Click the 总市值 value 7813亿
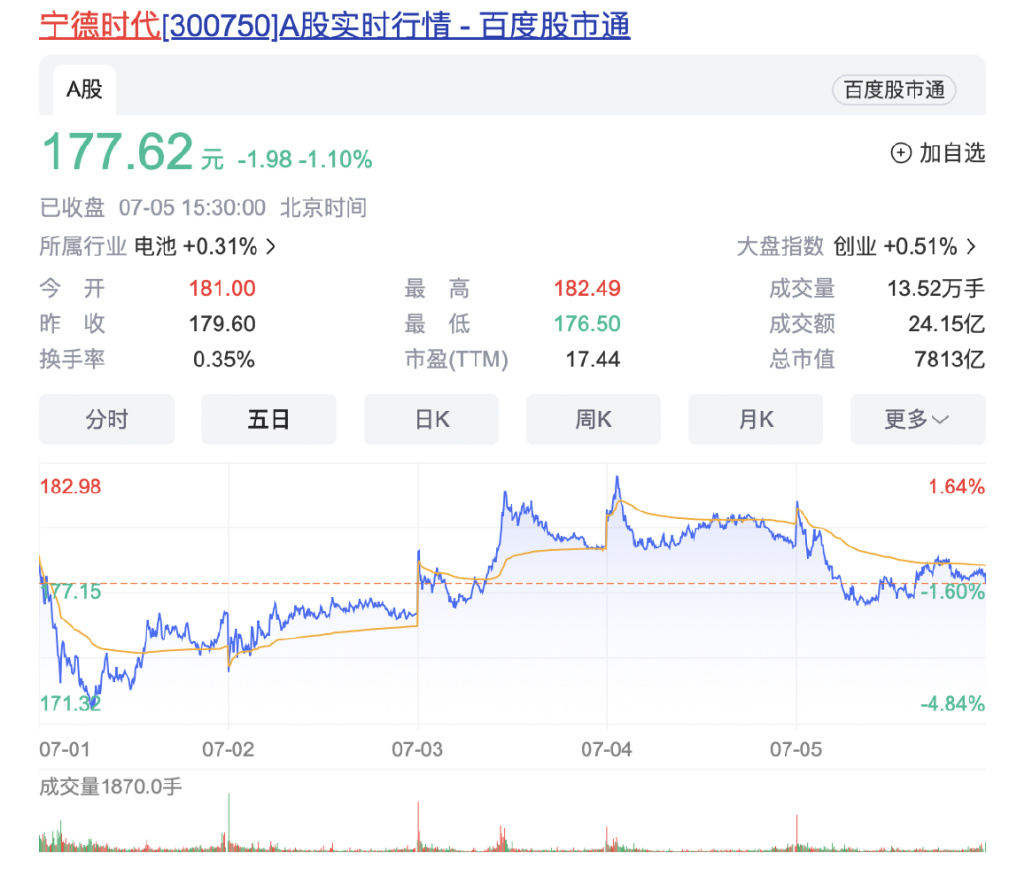The height and width of the screenshot is (875, 1024). tap(950, 359)
